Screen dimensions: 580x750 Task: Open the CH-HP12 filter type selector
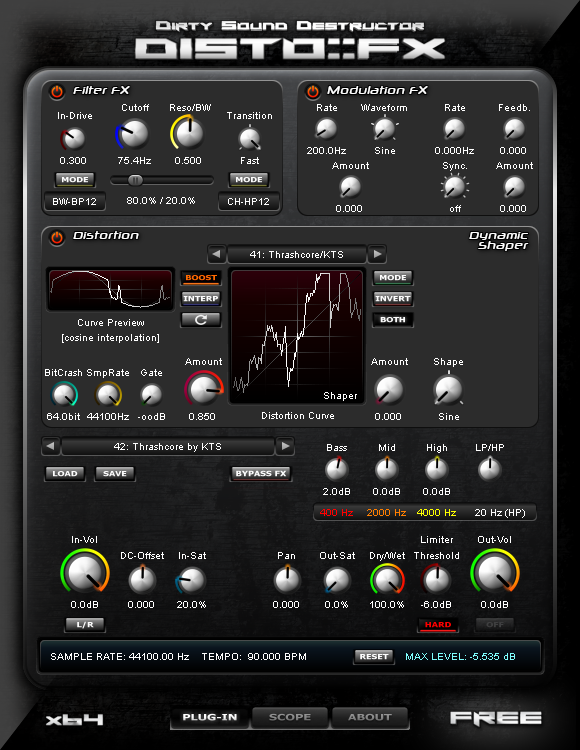click(249, 201)
